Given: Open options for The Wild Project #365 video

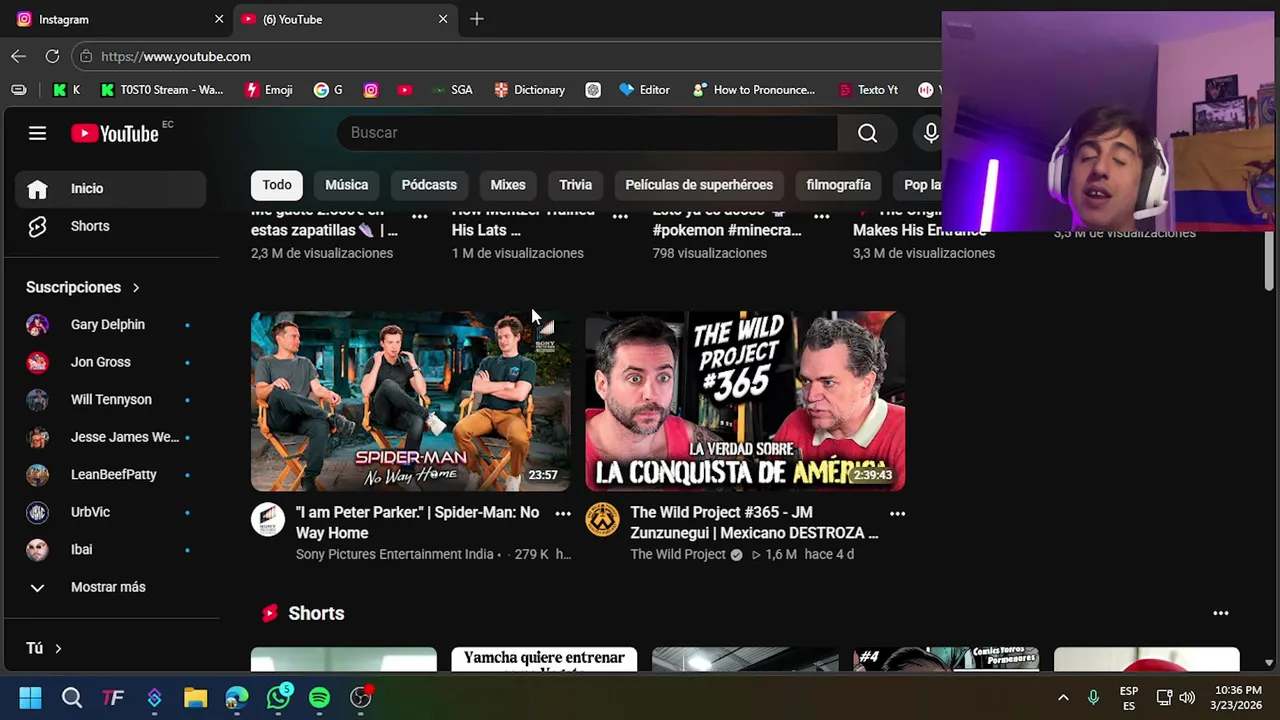Looking at the screenshot, I should [x=897, y=514].
